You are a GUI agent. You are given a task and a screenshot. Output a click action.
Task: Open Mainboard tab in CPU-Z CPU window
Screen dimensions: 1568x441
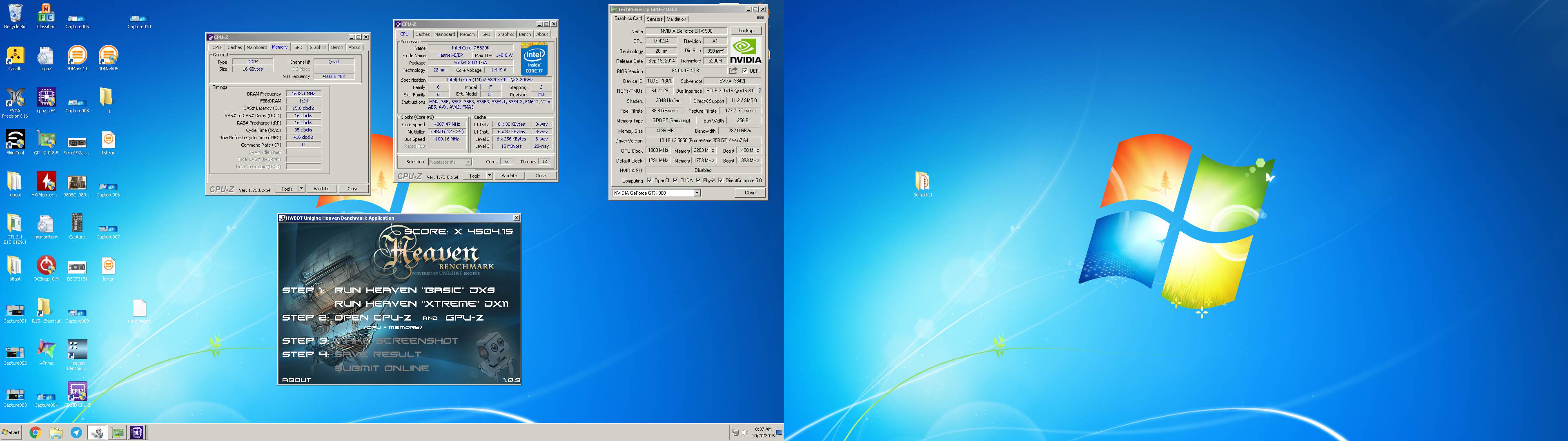(444, 34)
